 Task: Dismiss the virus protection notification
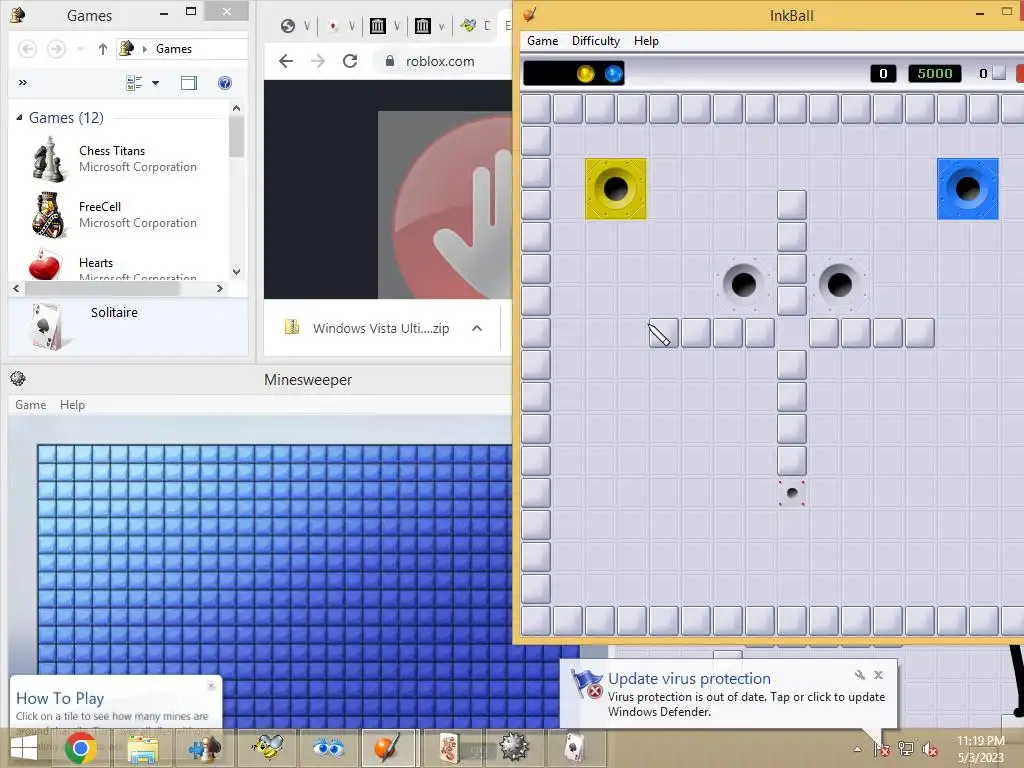(x=878, y=675)
